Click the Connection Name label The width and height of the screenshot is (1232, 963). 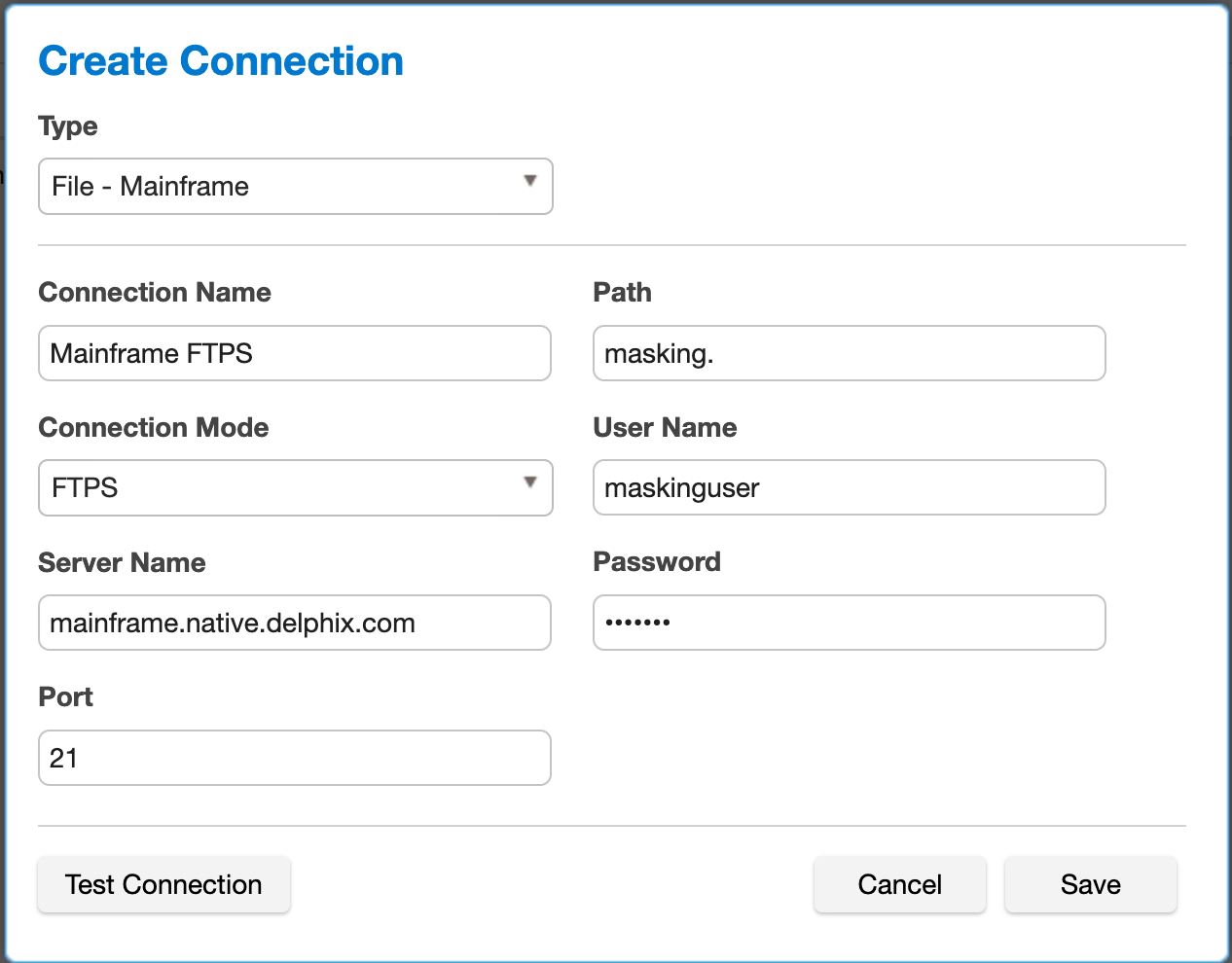click(x=155, y=293)
